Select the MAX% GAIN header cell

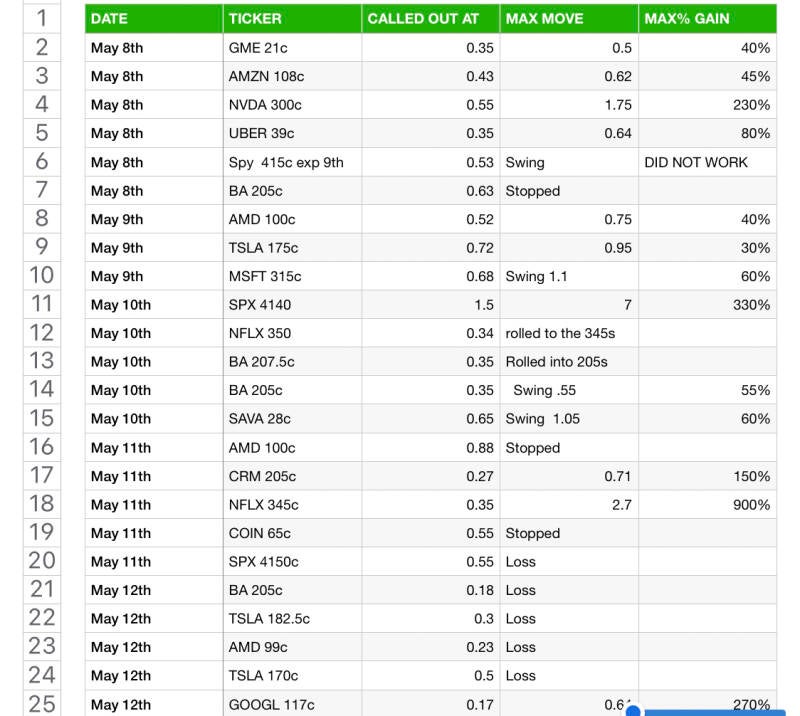tap(707, 18)
